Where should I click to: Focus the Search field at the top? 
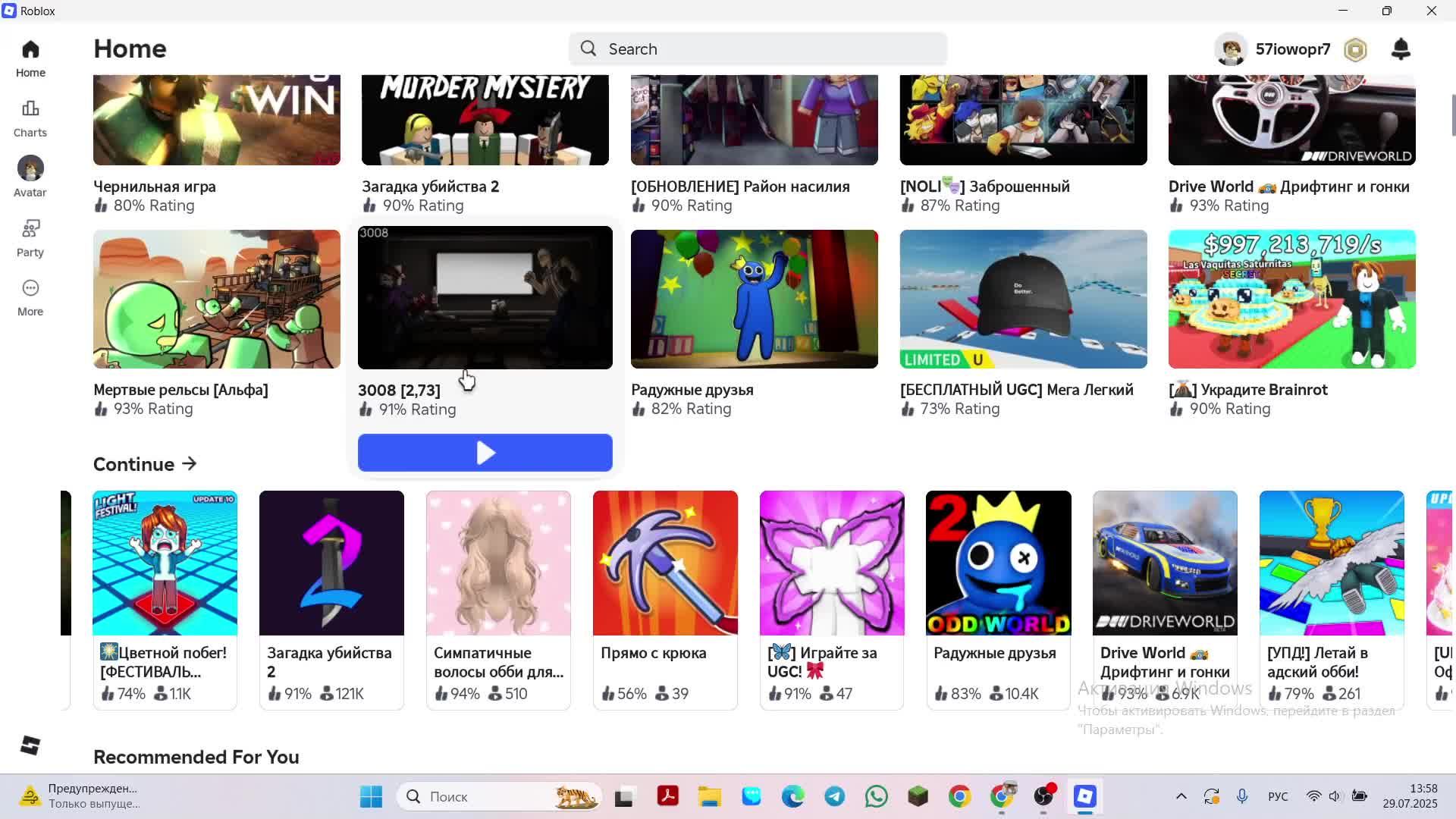pos(758,49)
